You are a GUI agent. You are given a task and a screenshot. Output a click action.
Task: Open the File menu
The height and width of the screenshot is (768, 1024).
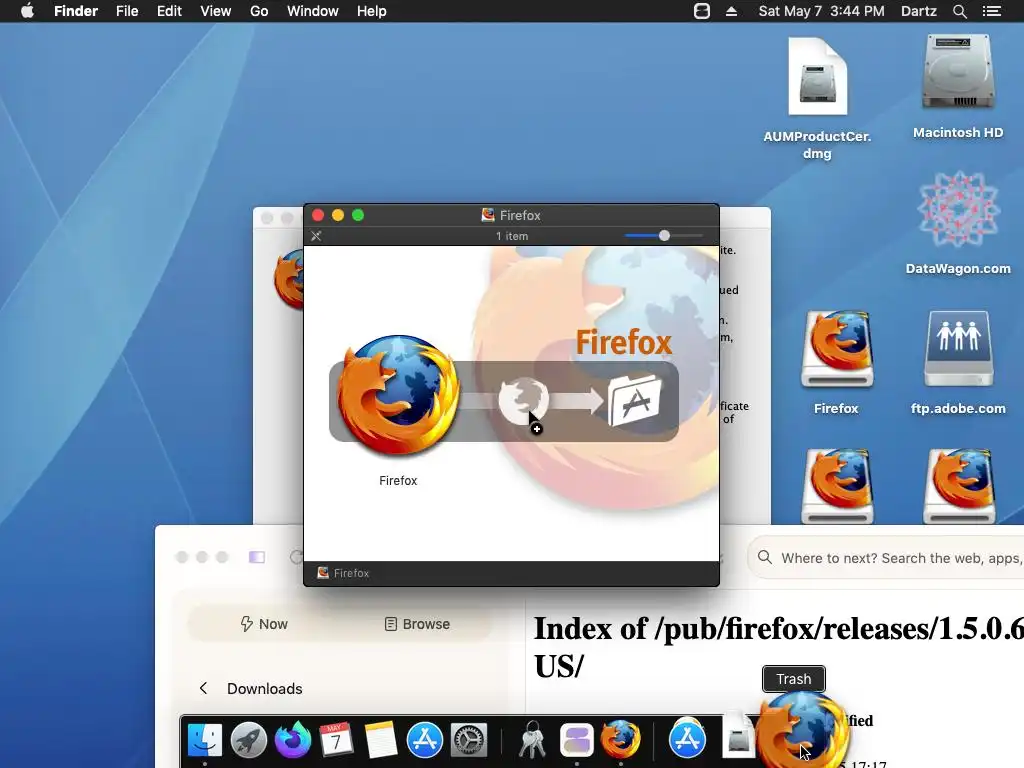(x=127, y=11)
